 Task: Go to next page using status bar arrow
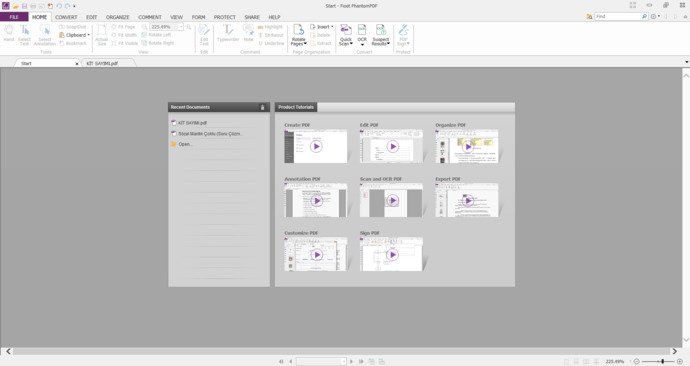(x=352, y=362)
